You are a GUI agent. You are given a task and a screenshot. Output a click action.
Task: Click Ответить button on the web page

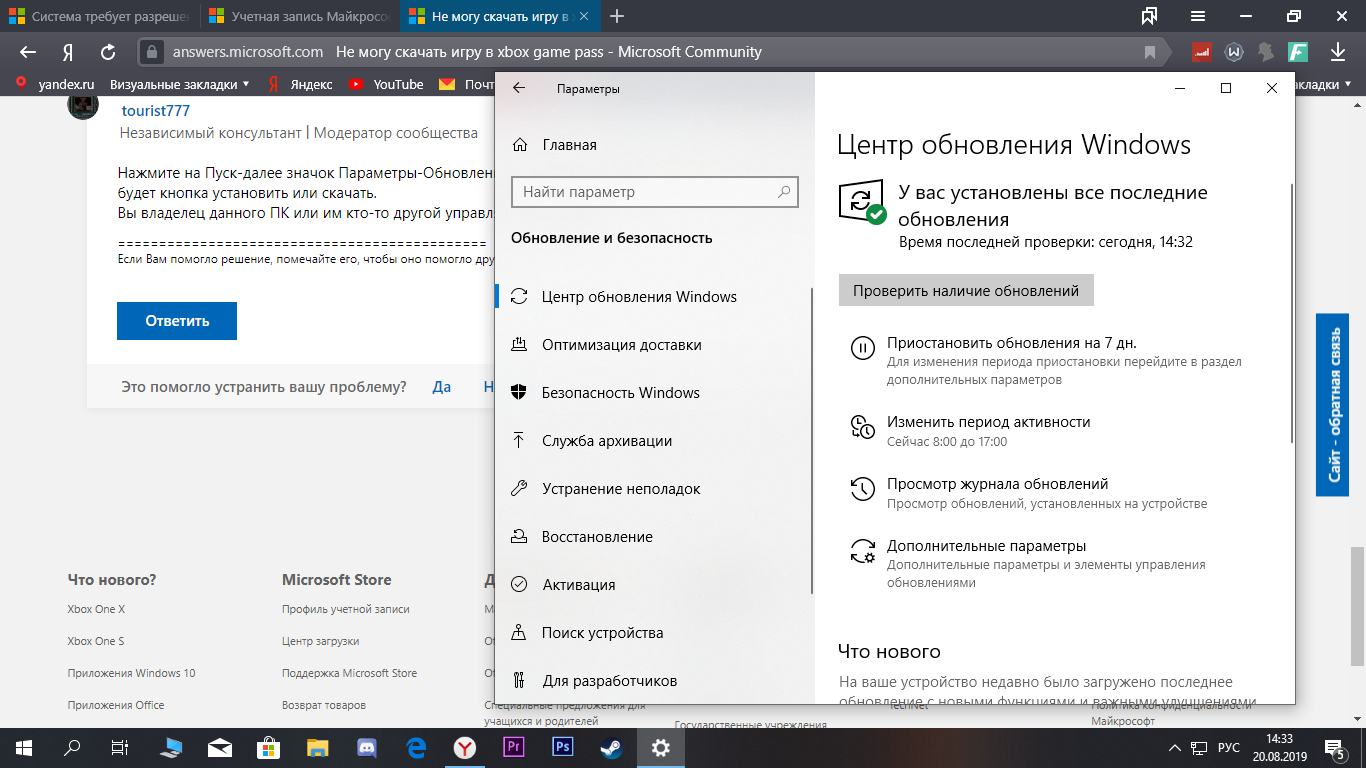click(177, 321)
